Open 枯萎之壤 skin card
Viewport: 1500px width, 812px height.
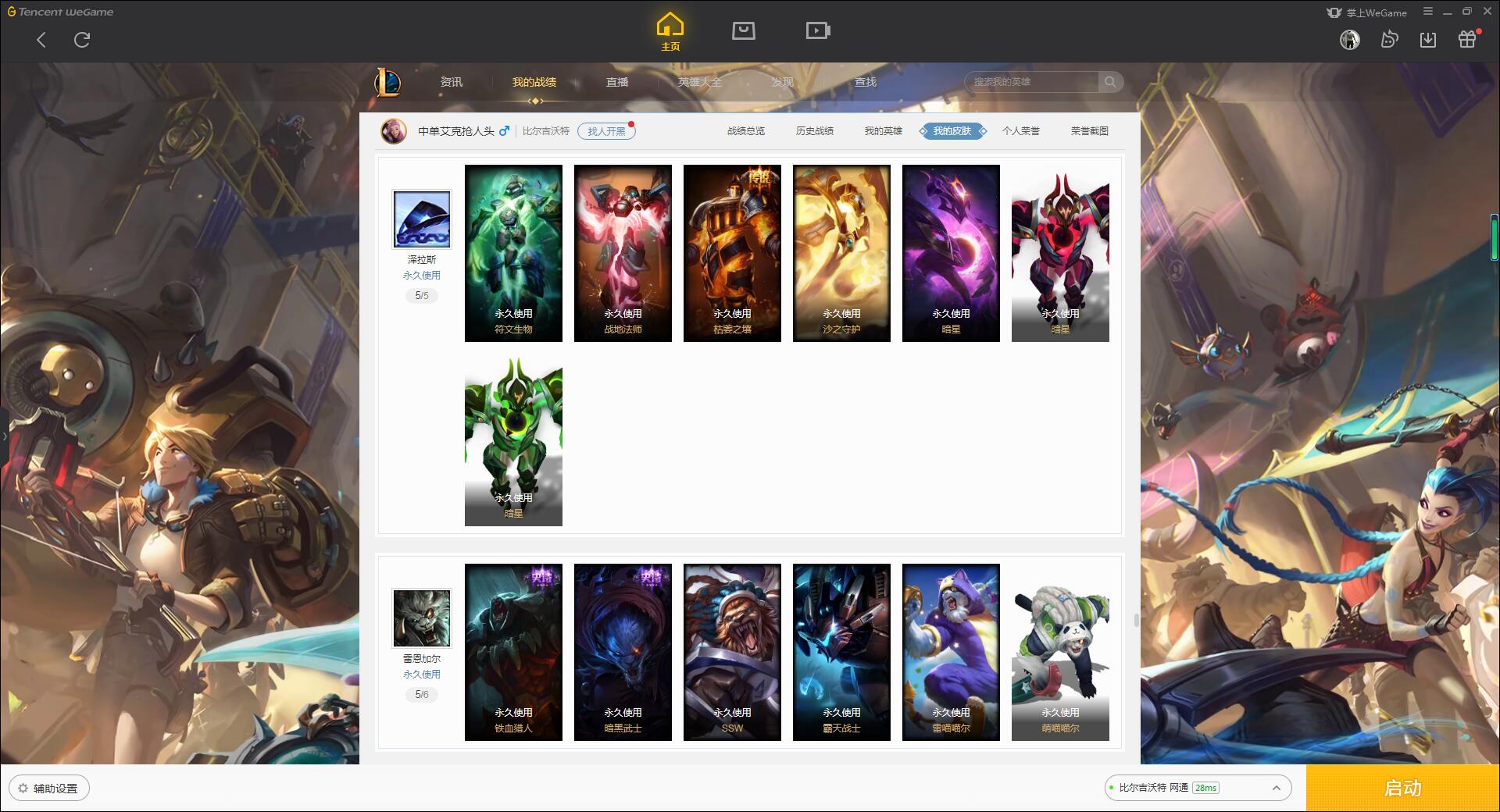click(732, 253)
